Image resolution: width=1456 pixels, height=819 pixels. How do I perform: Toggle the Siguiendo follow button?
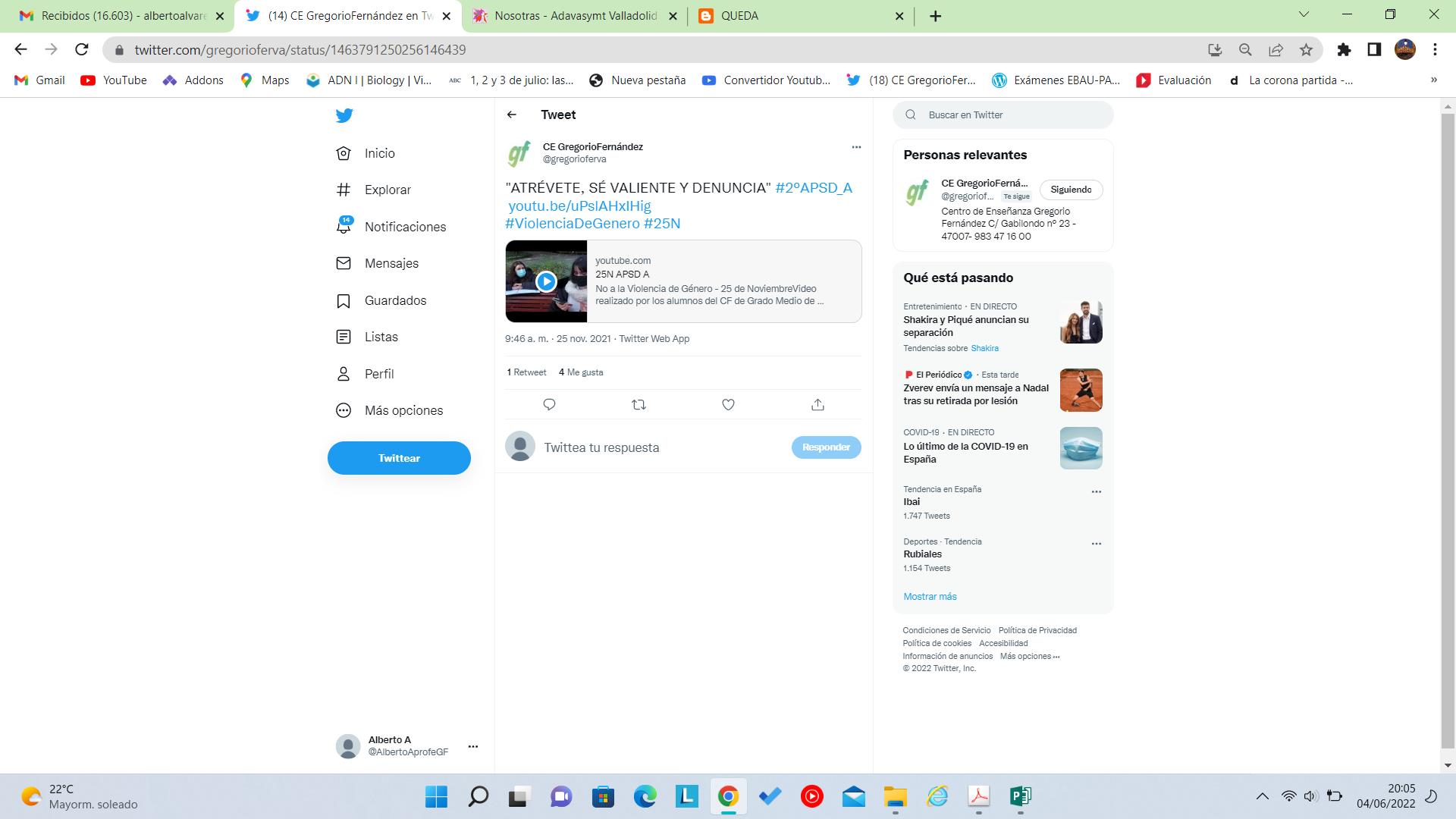[x=1071, y=190]
